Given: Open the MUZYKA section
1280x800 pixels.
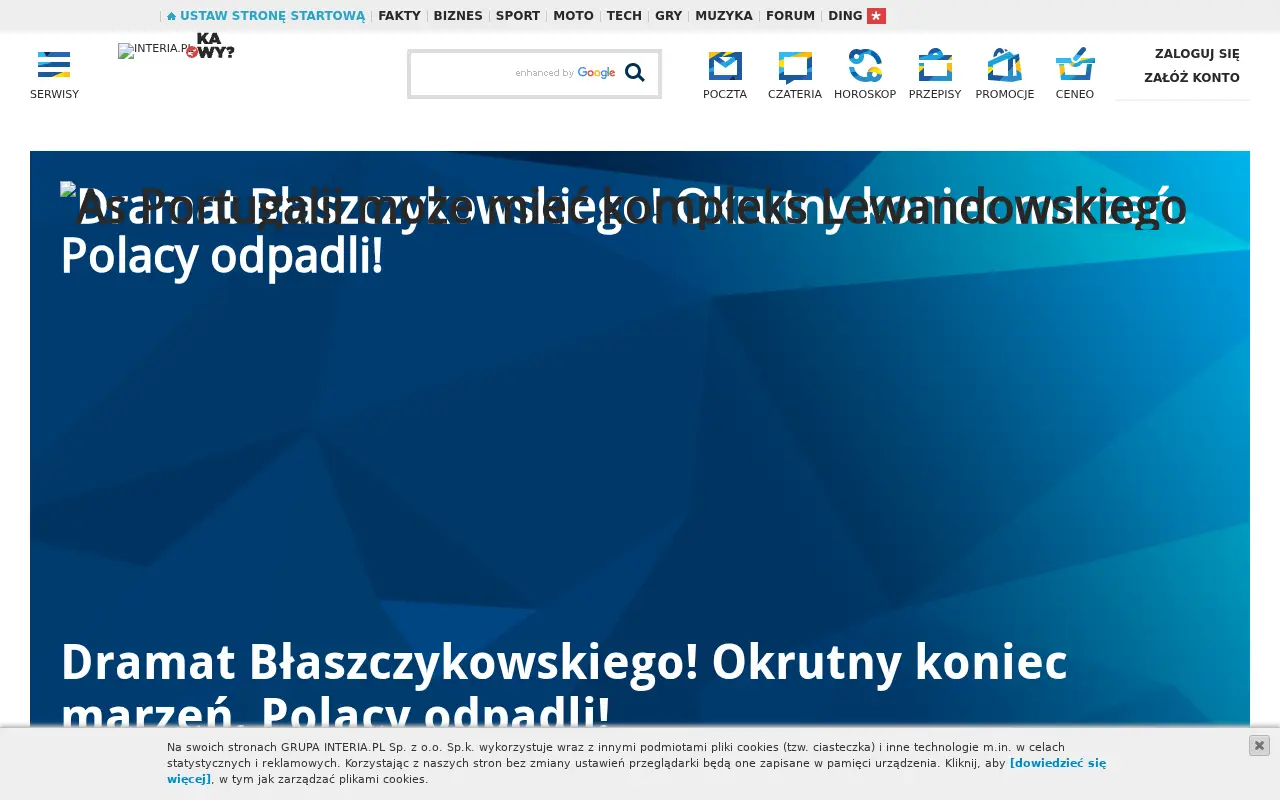Looking at the screenshot, I should [x=724, y=16].
